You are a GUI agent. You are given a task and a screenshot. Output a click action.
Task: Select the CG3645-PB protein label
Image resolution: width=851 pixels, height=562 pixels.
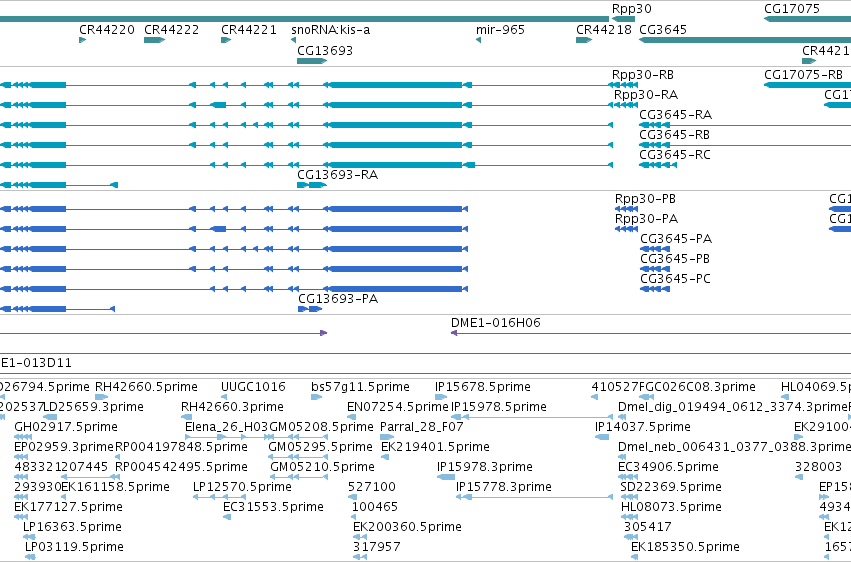[675, 259]
